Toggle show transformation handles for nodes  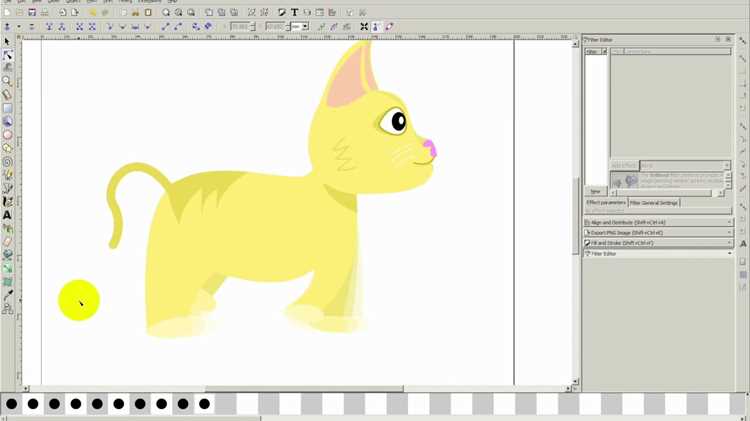364,27
